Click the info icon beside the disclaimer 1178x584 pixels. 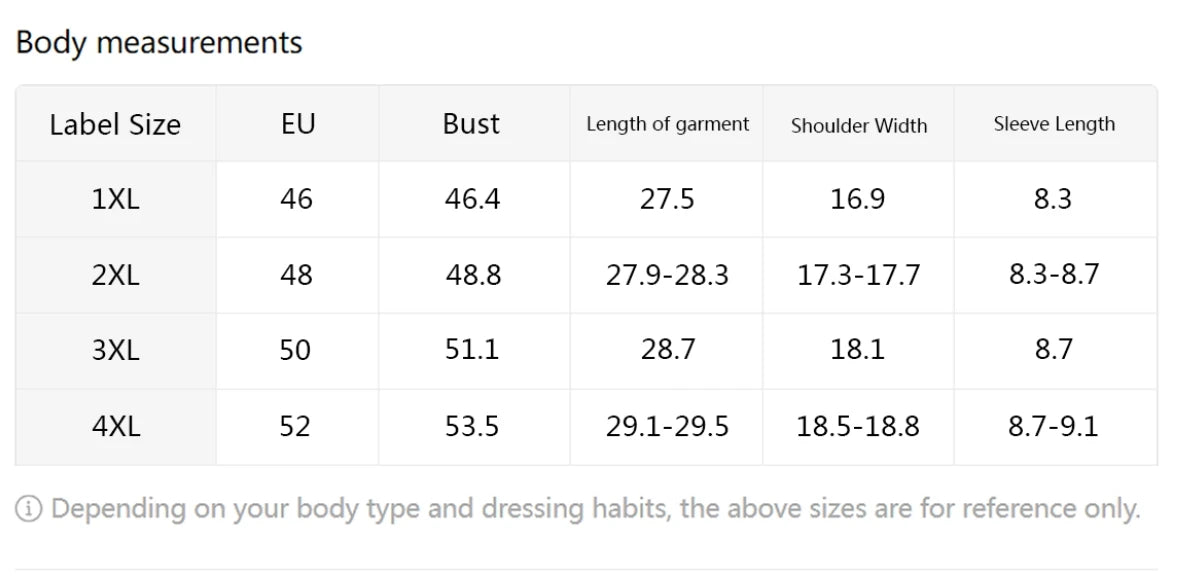click(x=29, y=509)
